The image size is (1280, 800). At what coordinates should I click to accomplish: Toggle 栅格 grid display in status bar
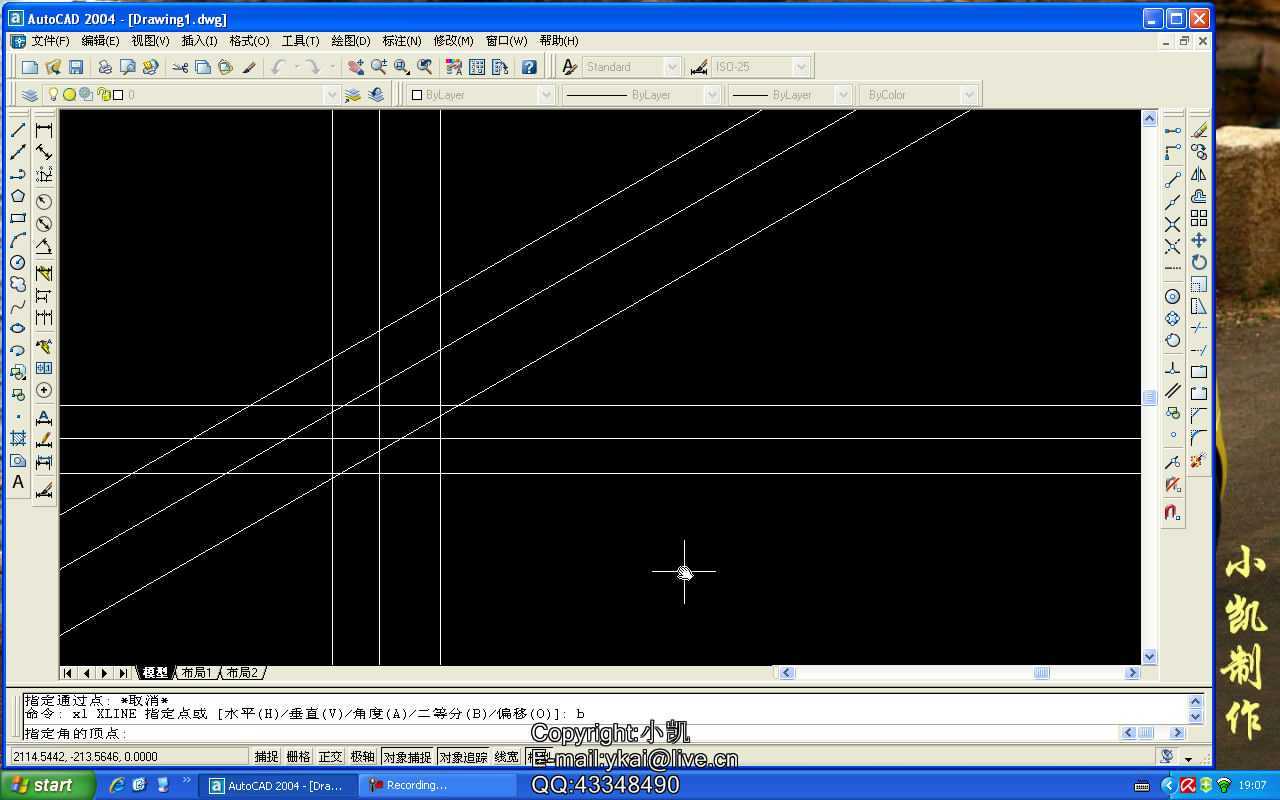(x=298, y=757)
